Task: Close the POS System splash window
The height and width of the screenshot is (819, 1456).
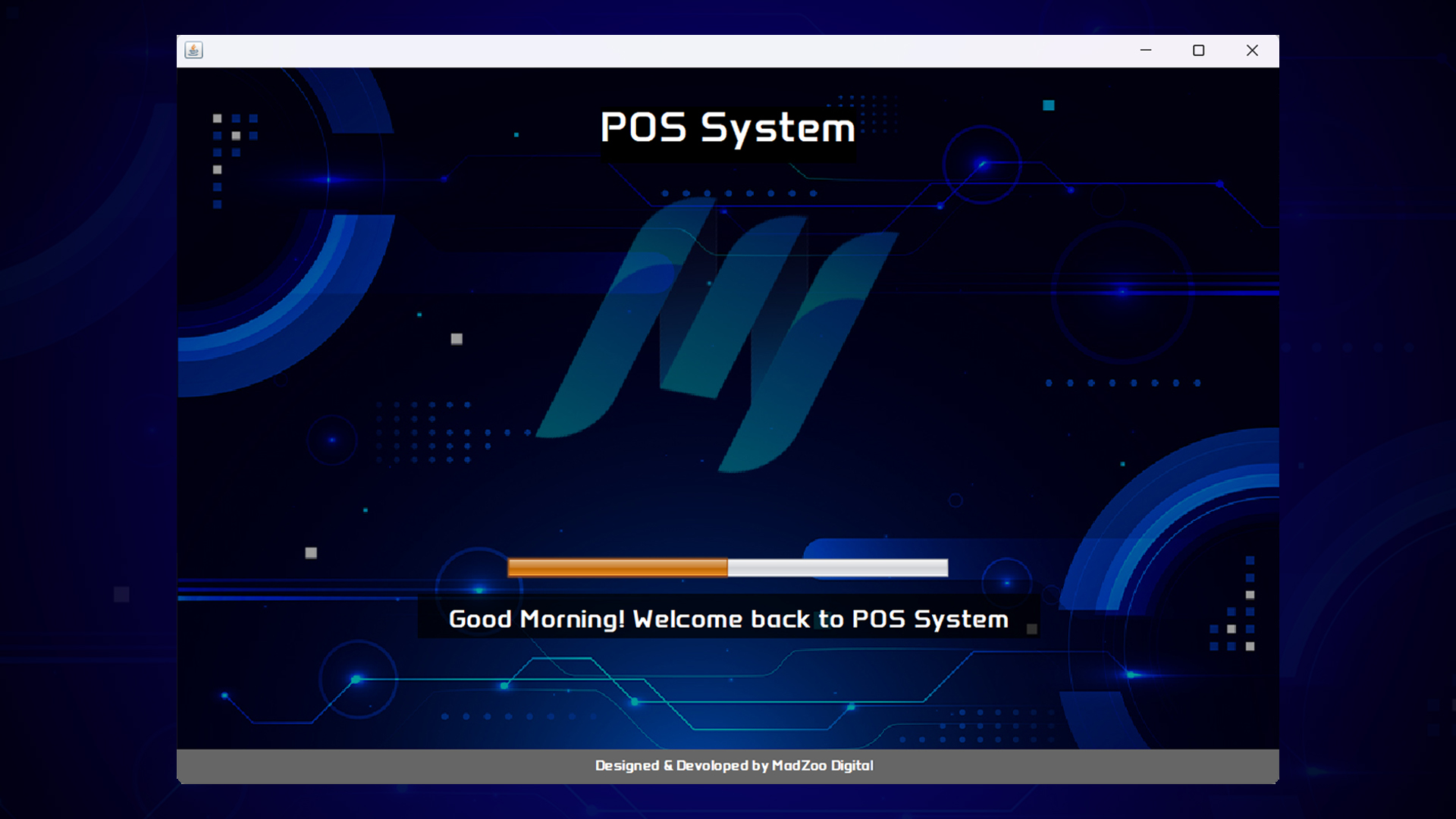Action: click(1252, 50)
